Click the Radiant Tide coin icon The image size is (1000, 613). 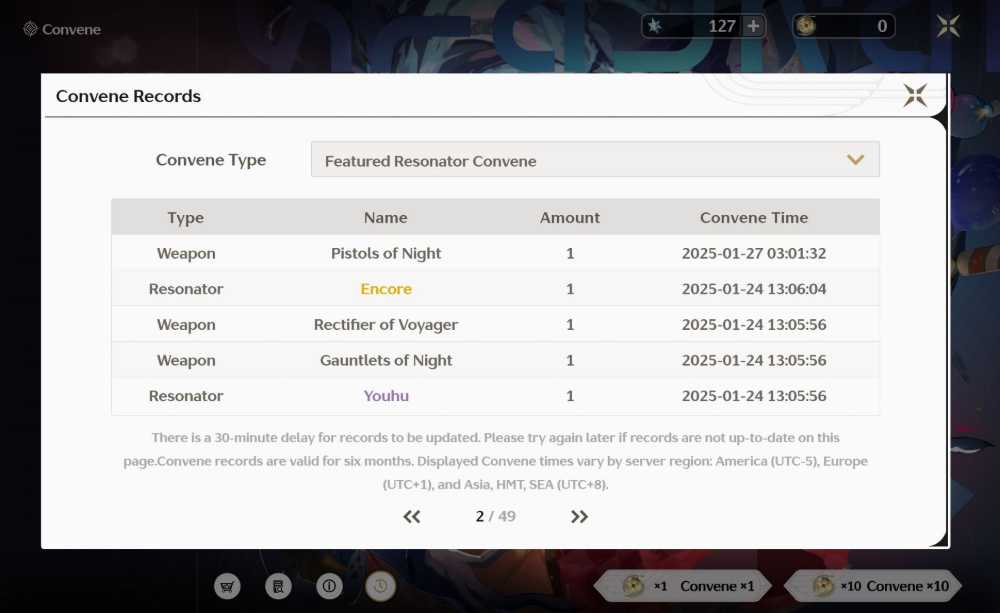[x=806, y=26]
